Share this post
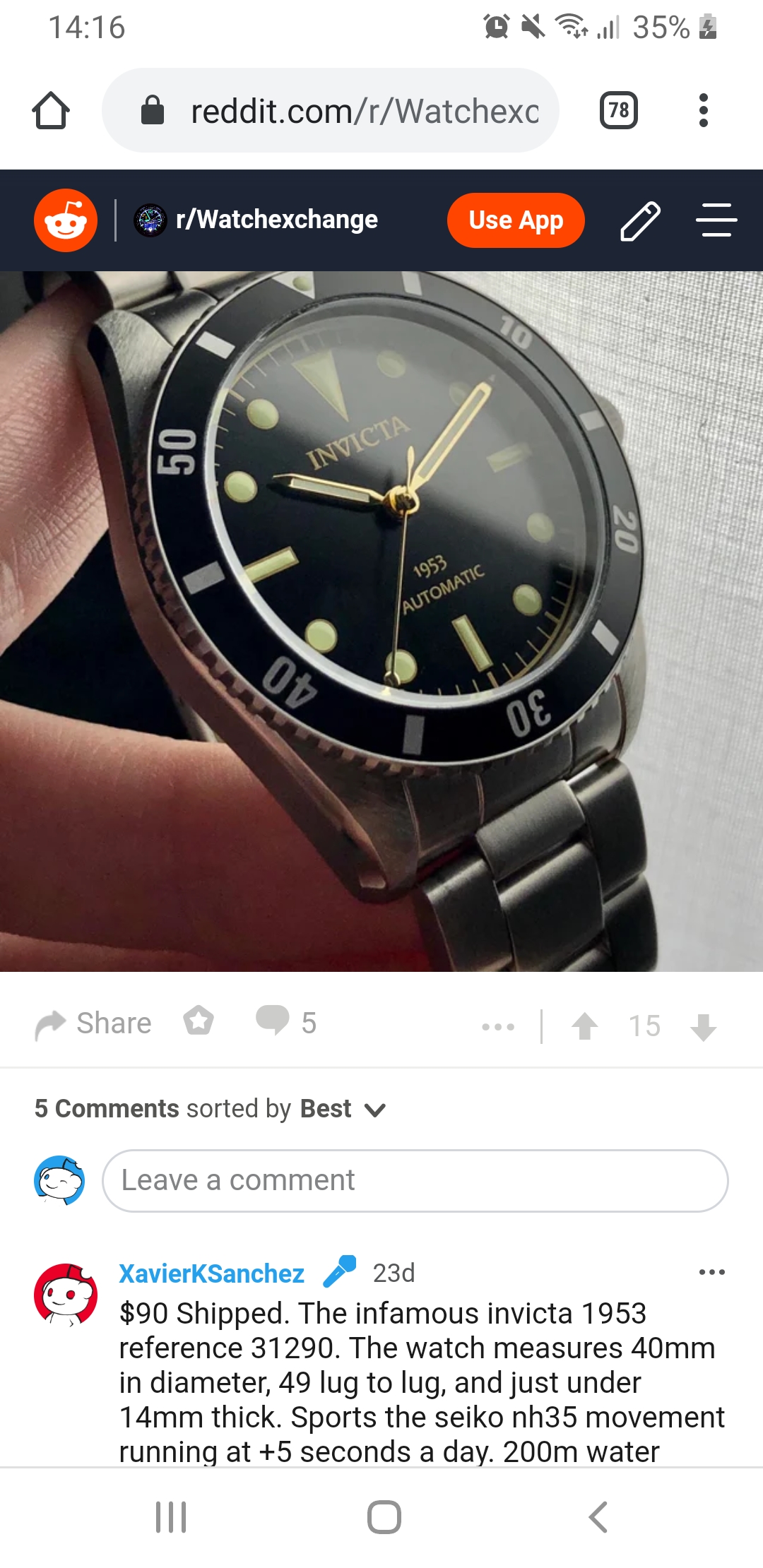The image size is (763, 1568). (93, 1023)
